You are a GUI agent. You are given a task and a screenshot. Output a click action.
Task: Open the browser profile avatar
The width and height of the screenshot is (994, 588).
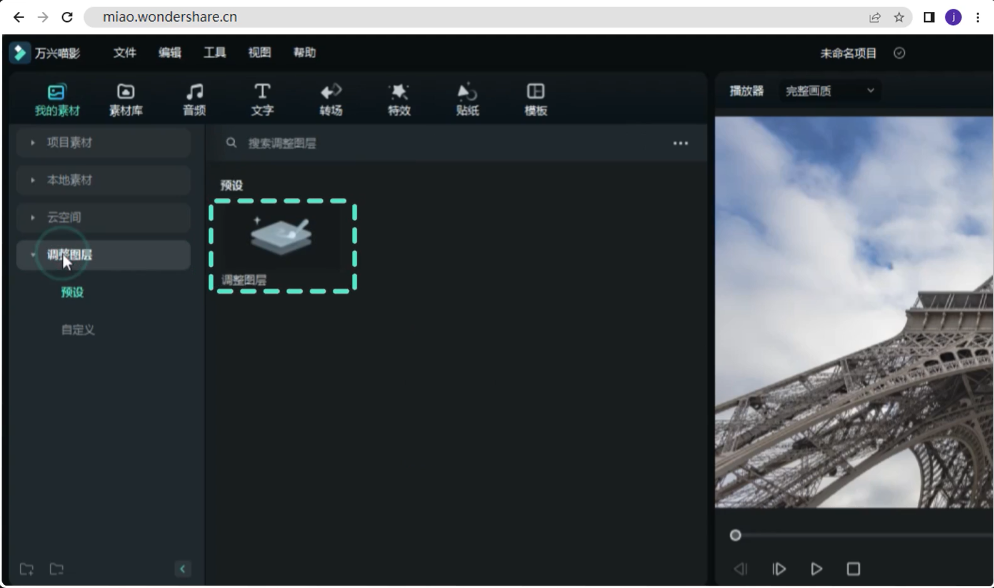pos(953,17)
